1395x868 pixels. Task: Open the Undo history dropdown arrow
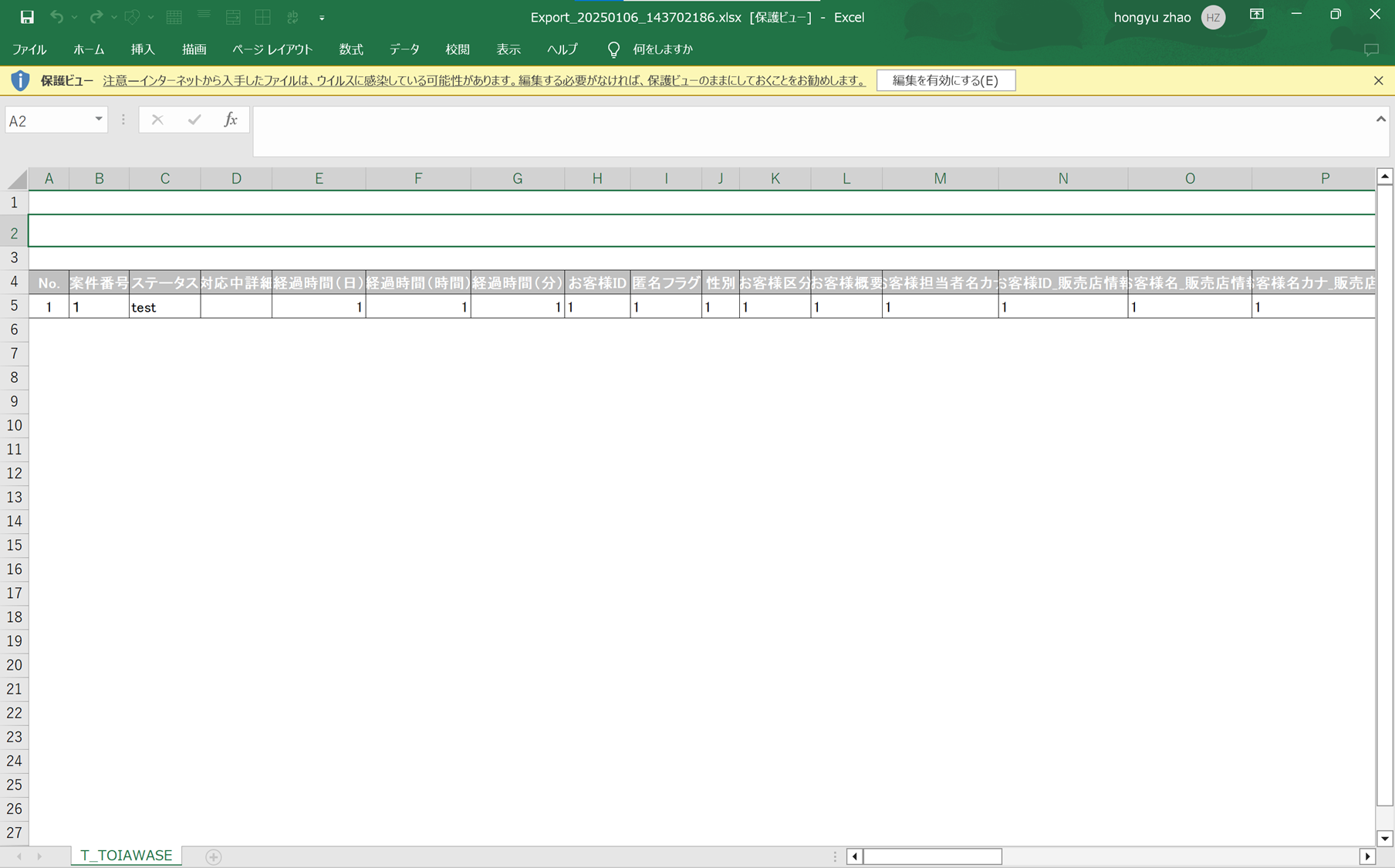(75, 17)
